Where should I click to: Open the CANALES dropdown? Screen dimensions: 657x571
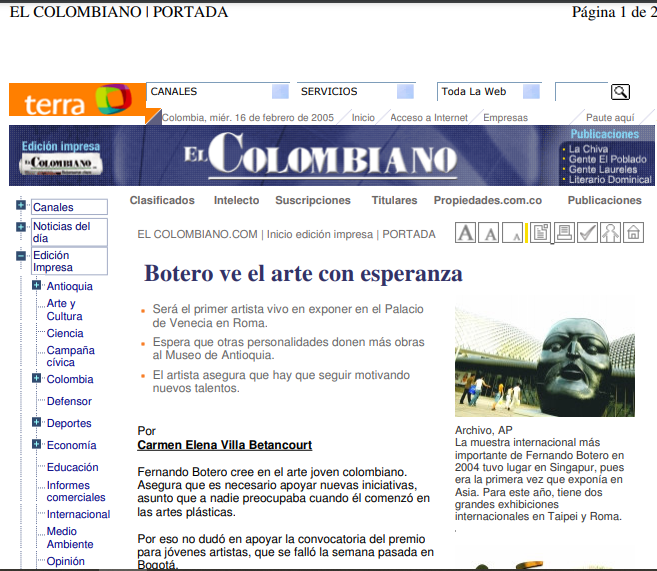pyautogui.click(x=280, y=92)
